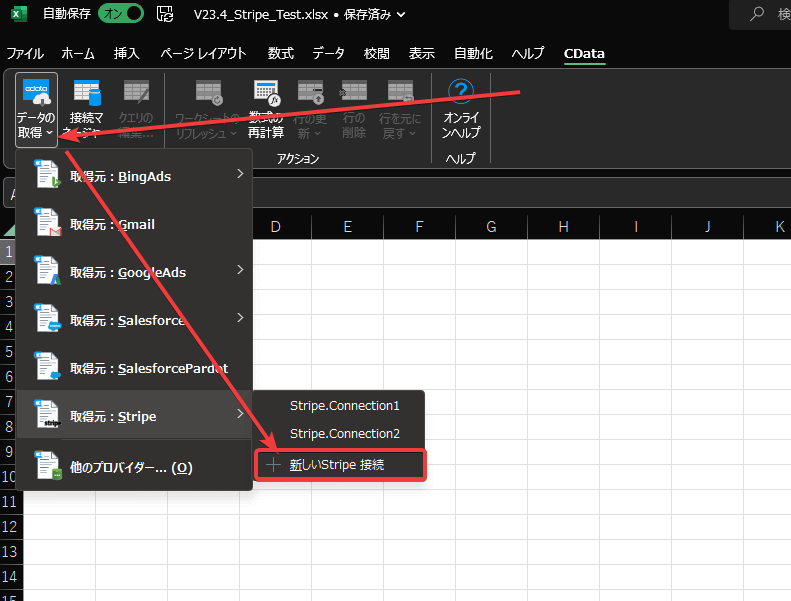Screen dimensions: 791x601
Task: Choose 取得元 : GoogleAds menu entry
Action: coord(134,272)
